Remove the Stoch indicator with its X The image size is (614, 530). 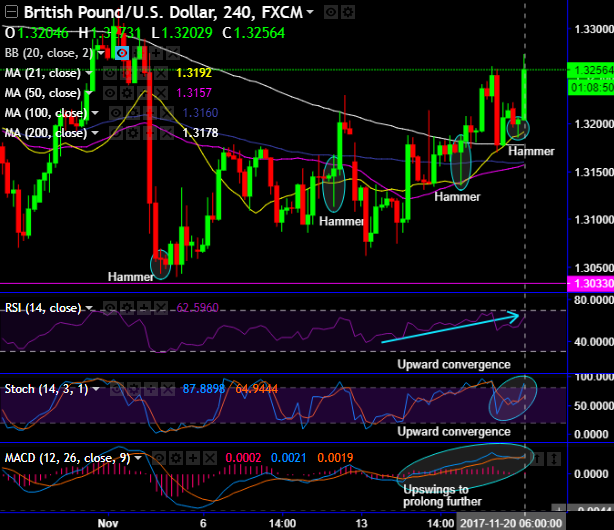tap(168, 389)
